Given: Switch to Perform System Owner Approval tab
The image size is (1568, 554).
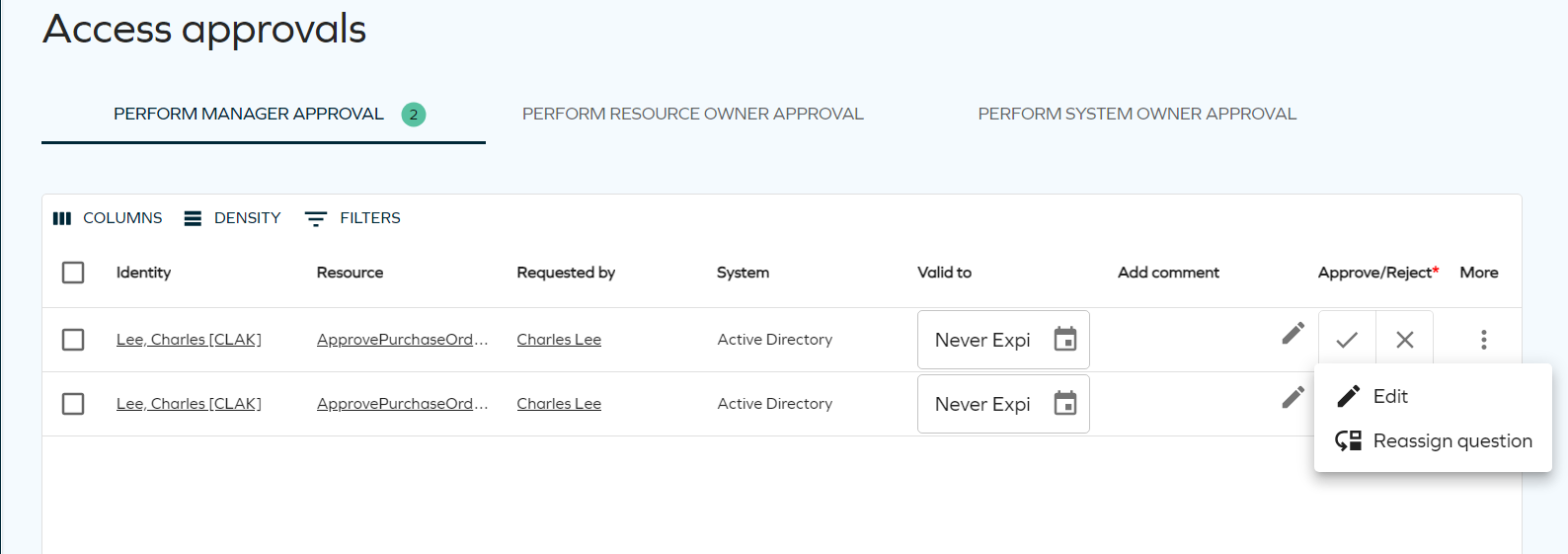Looking at the screenshot, I should click(1137, 114).
